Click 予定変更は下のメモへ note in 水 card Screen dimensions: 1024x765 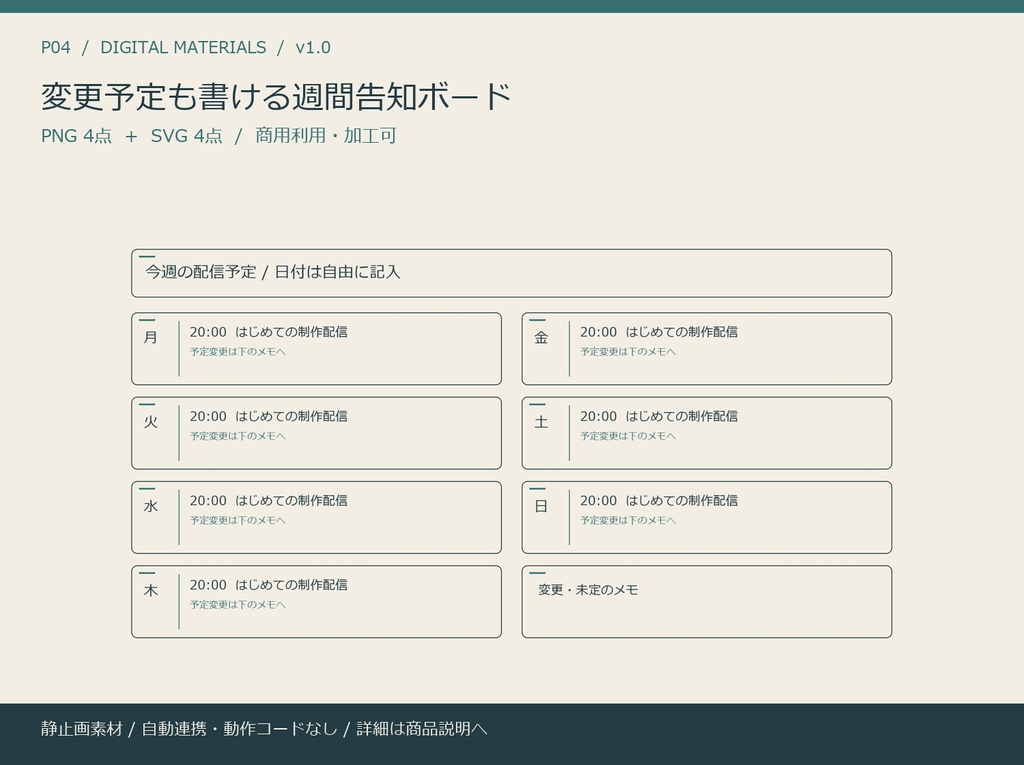(x=238, y=520)
